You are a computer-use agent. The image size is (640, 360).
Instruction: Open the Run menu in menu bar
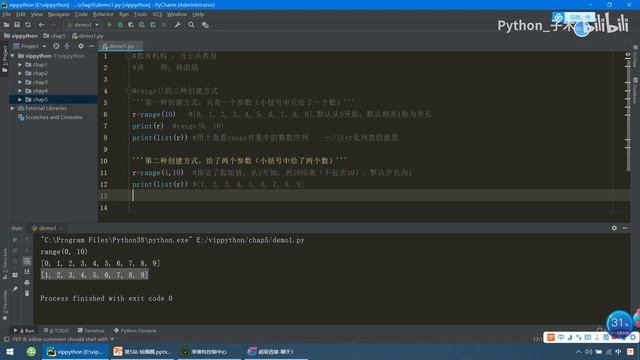pos(124,14)
